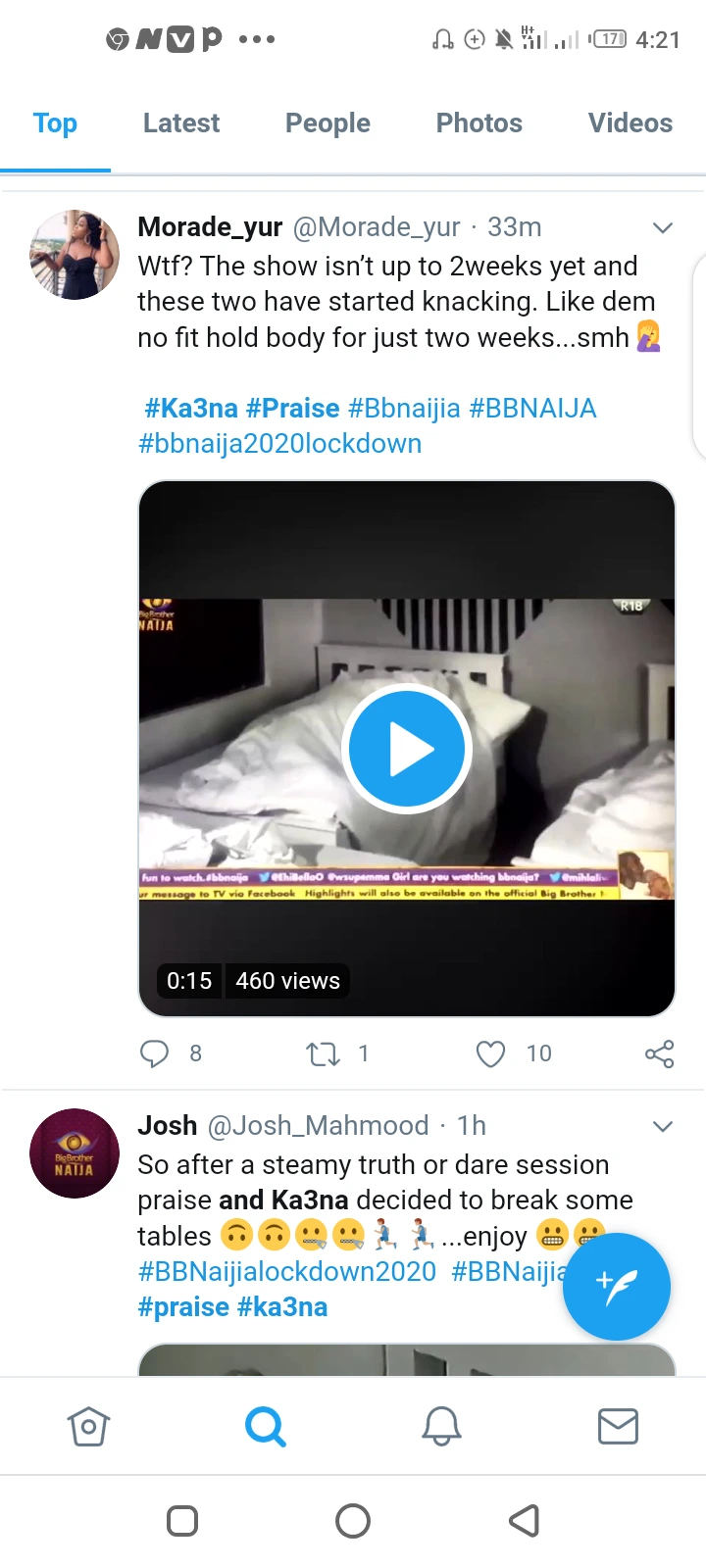Open Josh's Big Brother Naija avatar
This screenshot has height=1568, width=706.
coord(75,1153)
